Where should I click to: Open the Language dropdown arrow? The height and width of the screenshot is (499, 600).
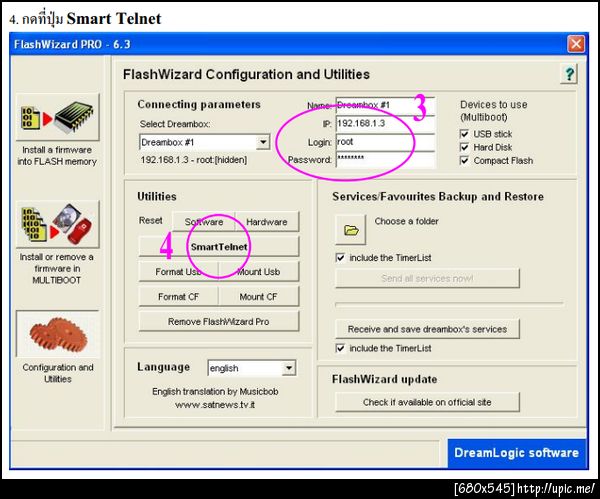pyautogui.click(x=289, y=368)
